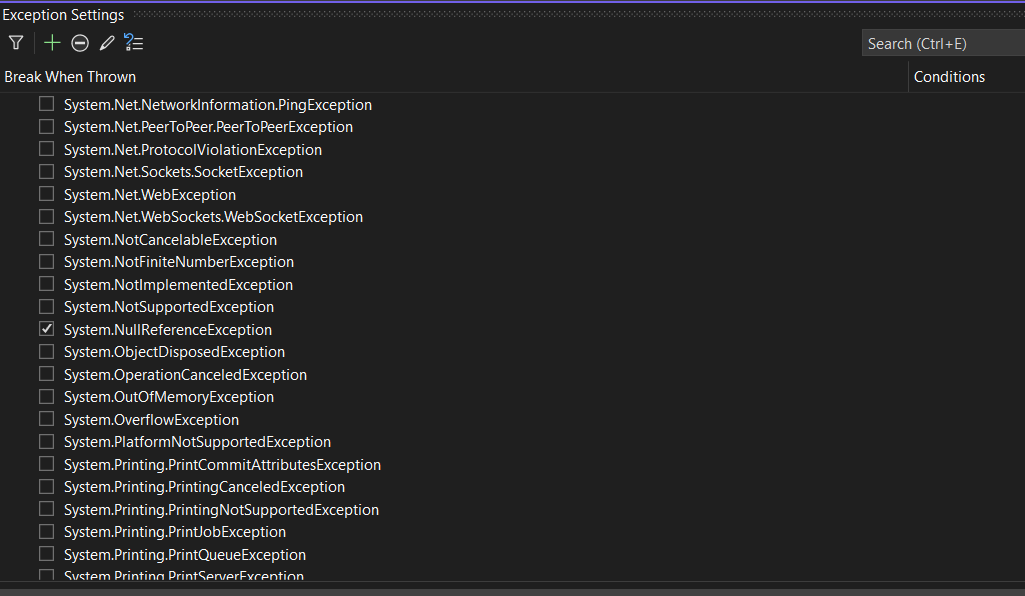1025x596 pixels.
Task: Check System.Net.Sockets.SocketException box
Action: tap(46, 172)
